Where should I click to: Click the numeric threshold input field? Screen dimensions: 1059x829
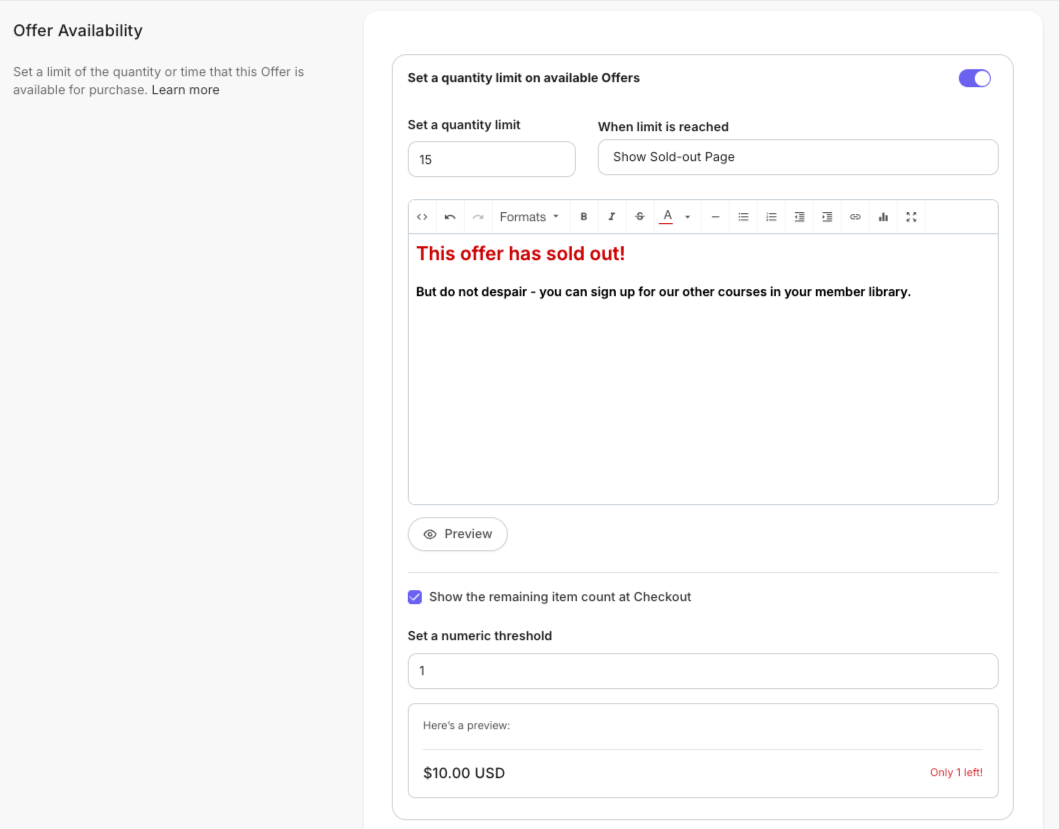pos(702,671)
